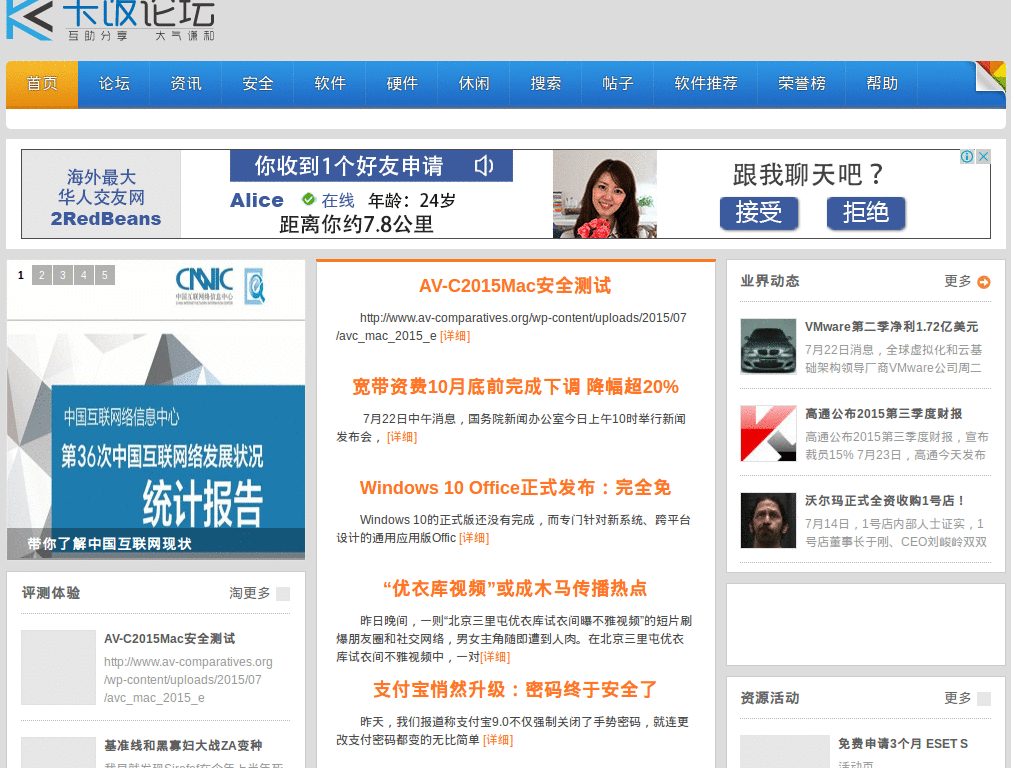
Task: Switch slideshow to slide 3
Action: 63,275
